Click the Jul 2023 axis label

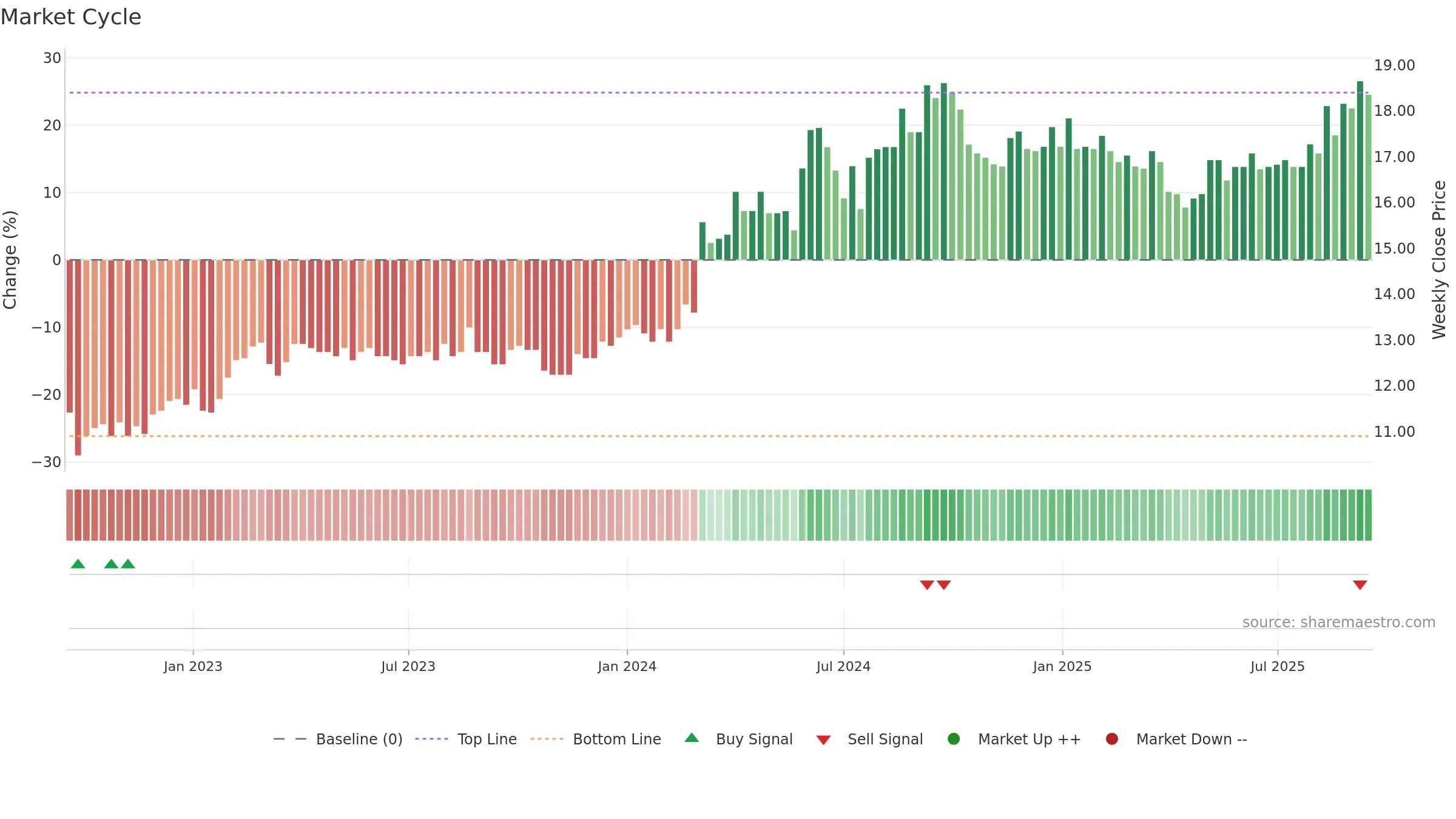(408, 667)
